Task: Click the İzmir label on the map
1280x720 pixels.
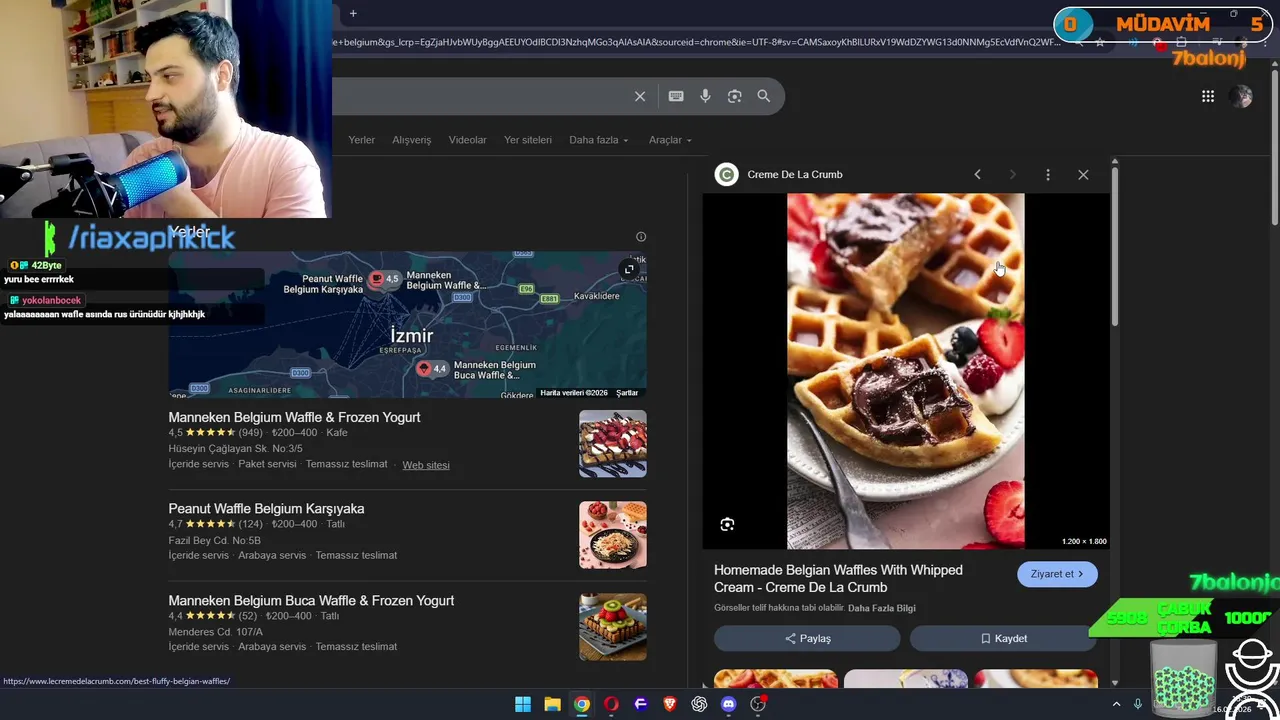Action: click(x=412, y=336)
